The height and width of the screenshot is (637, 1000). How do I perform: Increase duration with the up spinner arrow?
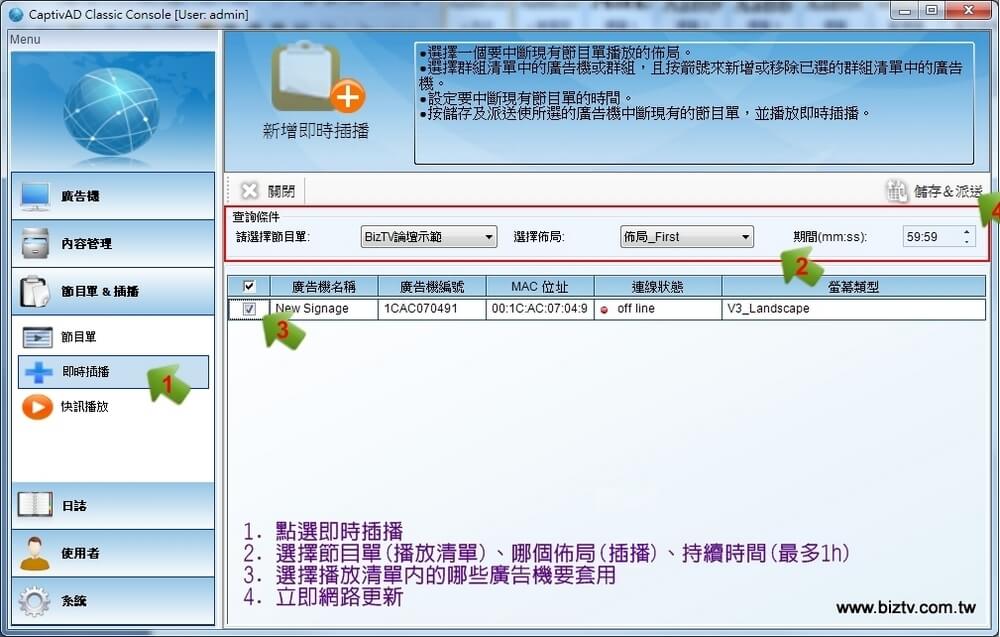coord(966,232)
